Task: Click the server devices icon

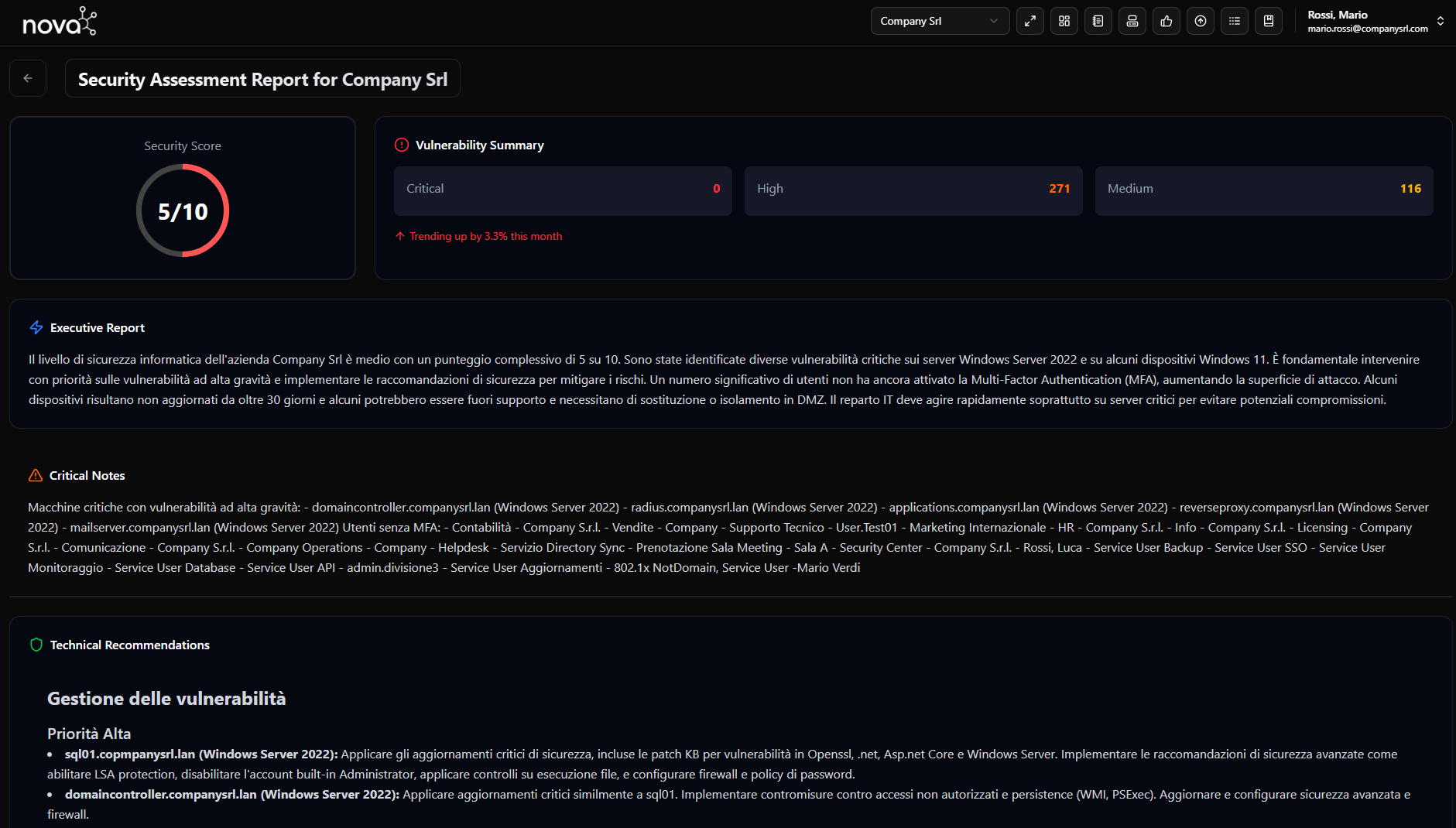Action: click(1132, 22)
